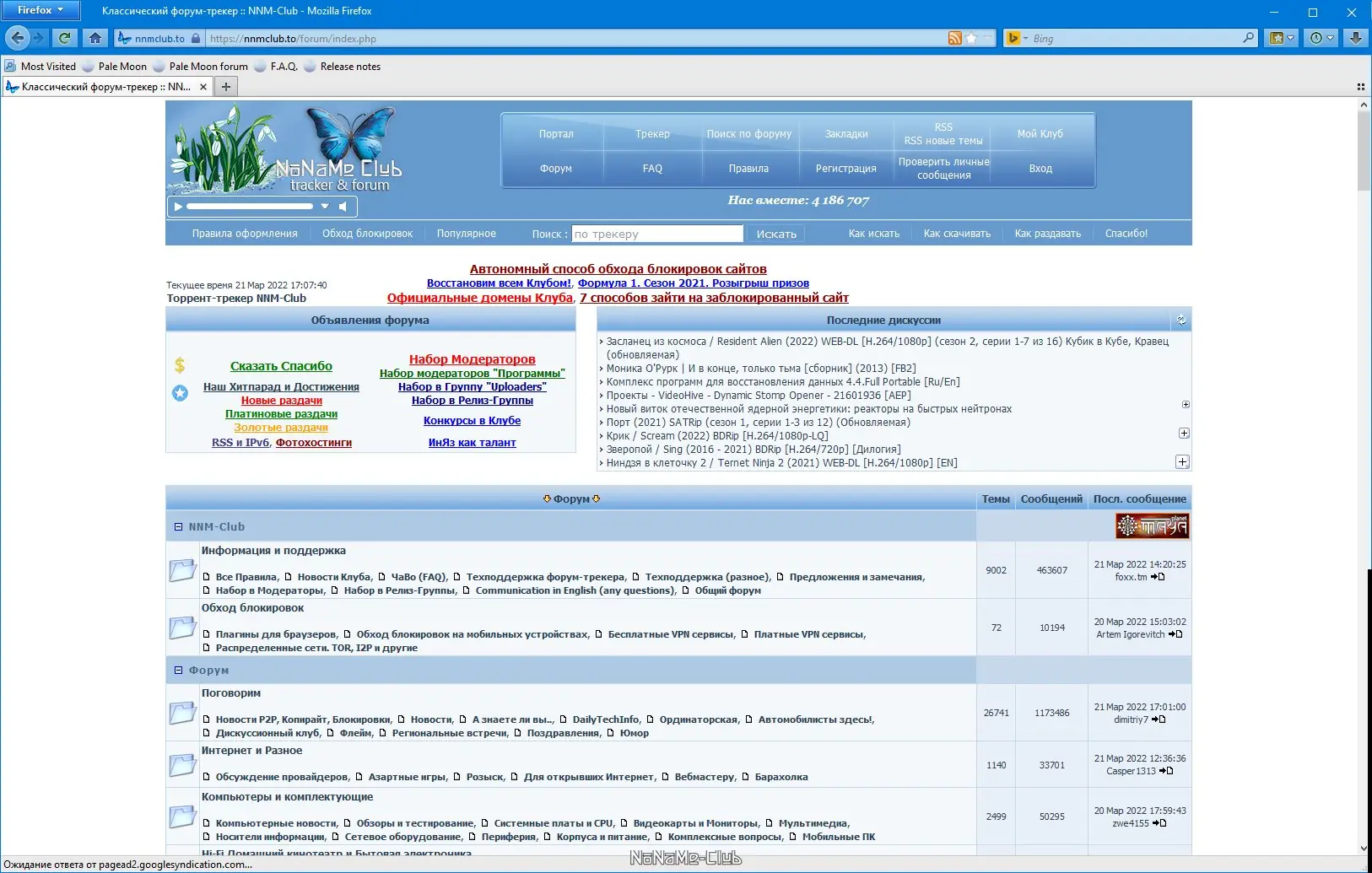Seek in the header audio progress bar
This screenshot has width=1372, height=873.
pos(250,206)
